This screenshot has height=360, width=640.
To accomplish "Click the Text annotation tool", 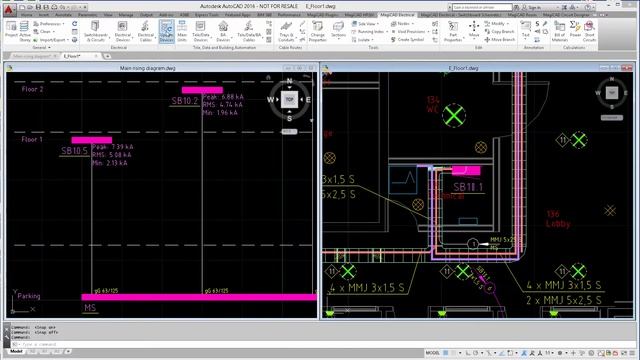I will click(x=525, y=29).
